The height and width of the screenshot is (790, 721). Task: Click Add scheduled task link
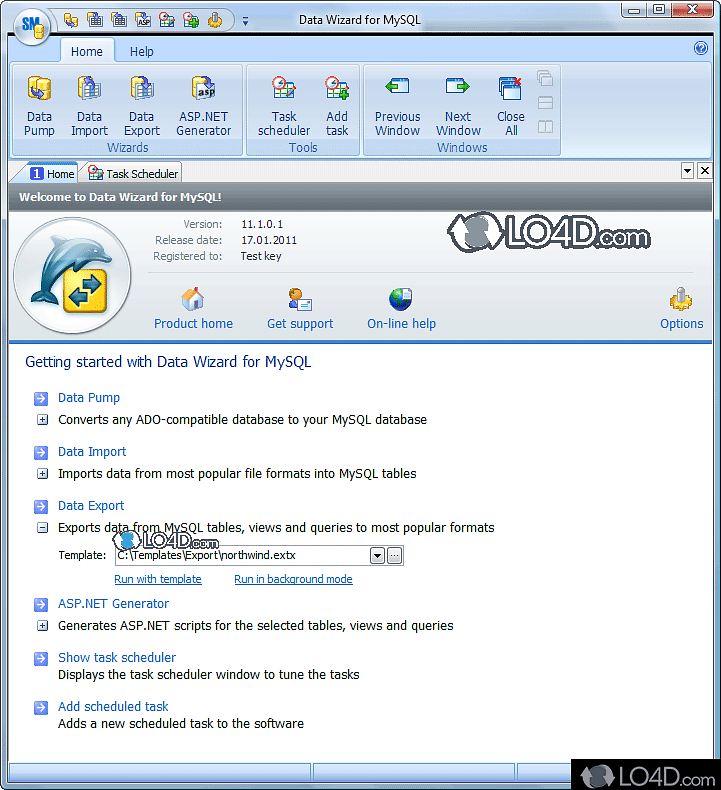113,706
